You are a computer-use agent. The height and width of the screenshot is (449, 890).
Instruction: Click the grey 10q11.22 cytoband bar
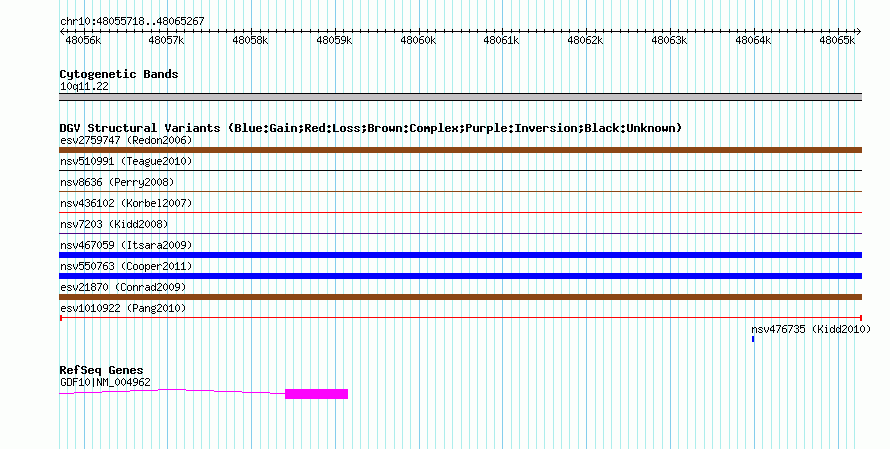[x=460, y=97]
